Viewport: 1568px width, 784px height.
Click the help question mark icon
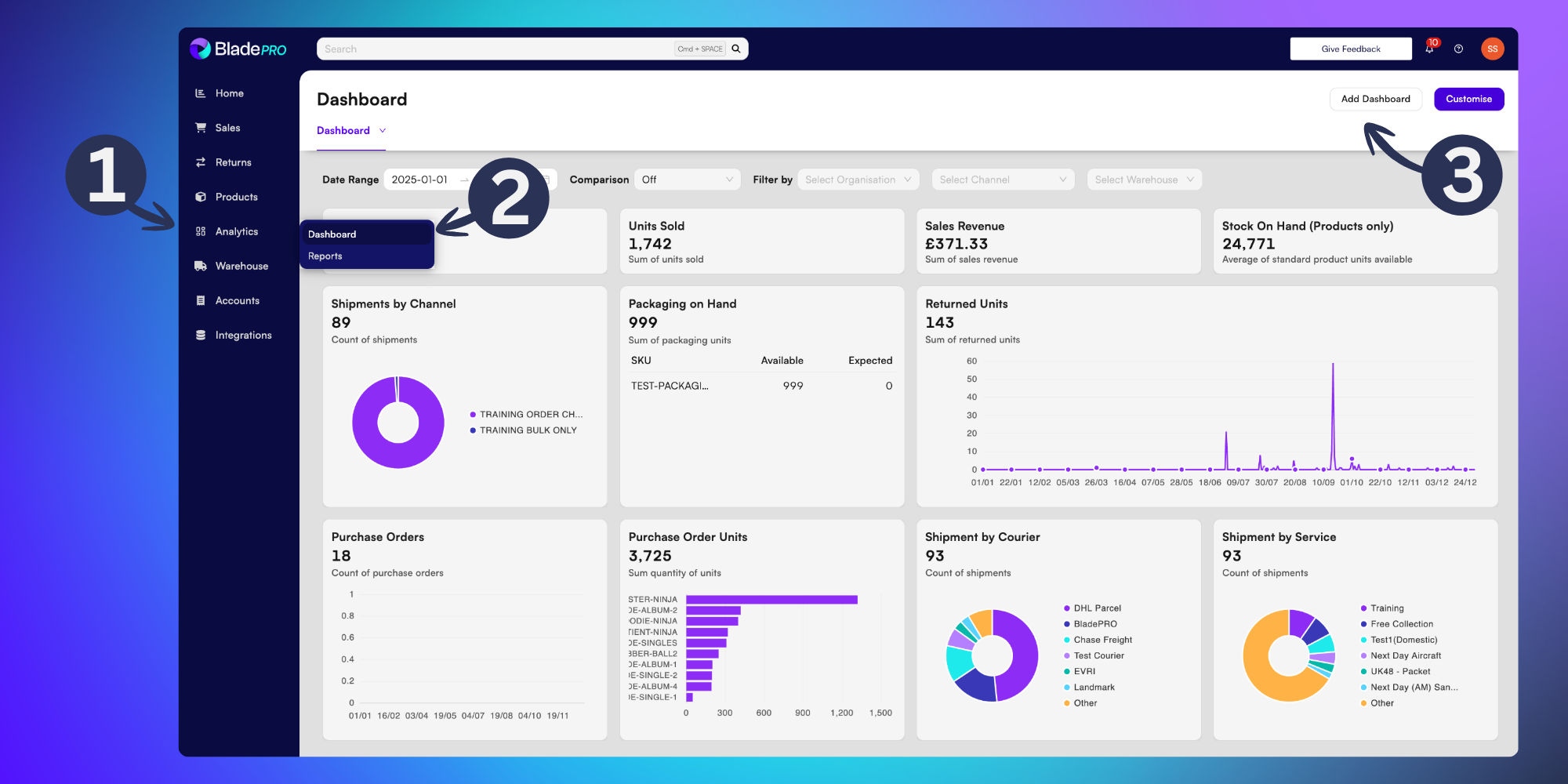[x=1458, y=49]
